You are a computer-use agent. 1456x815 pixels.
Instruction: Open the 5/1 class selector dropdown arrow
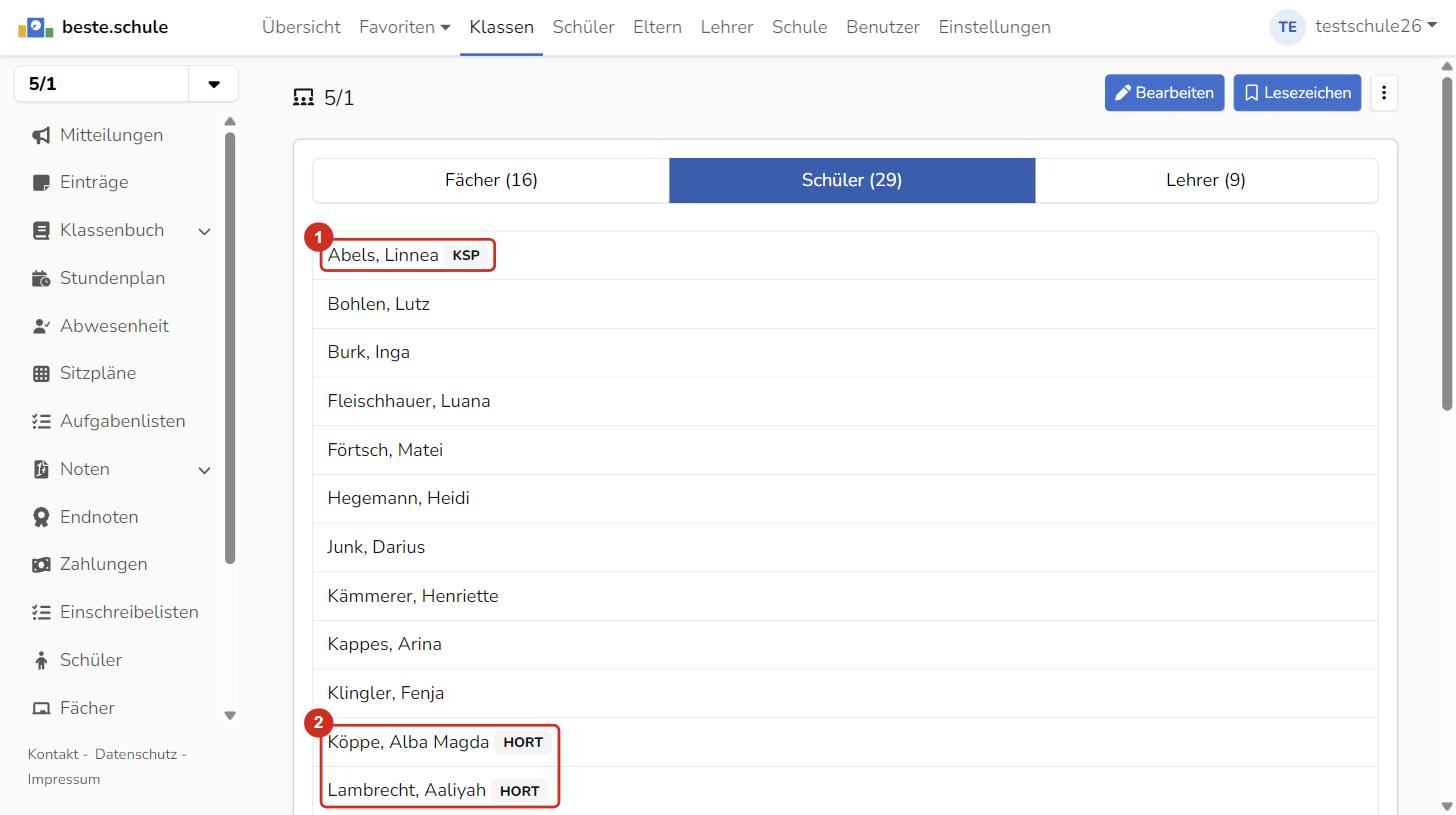pos(213,84)
